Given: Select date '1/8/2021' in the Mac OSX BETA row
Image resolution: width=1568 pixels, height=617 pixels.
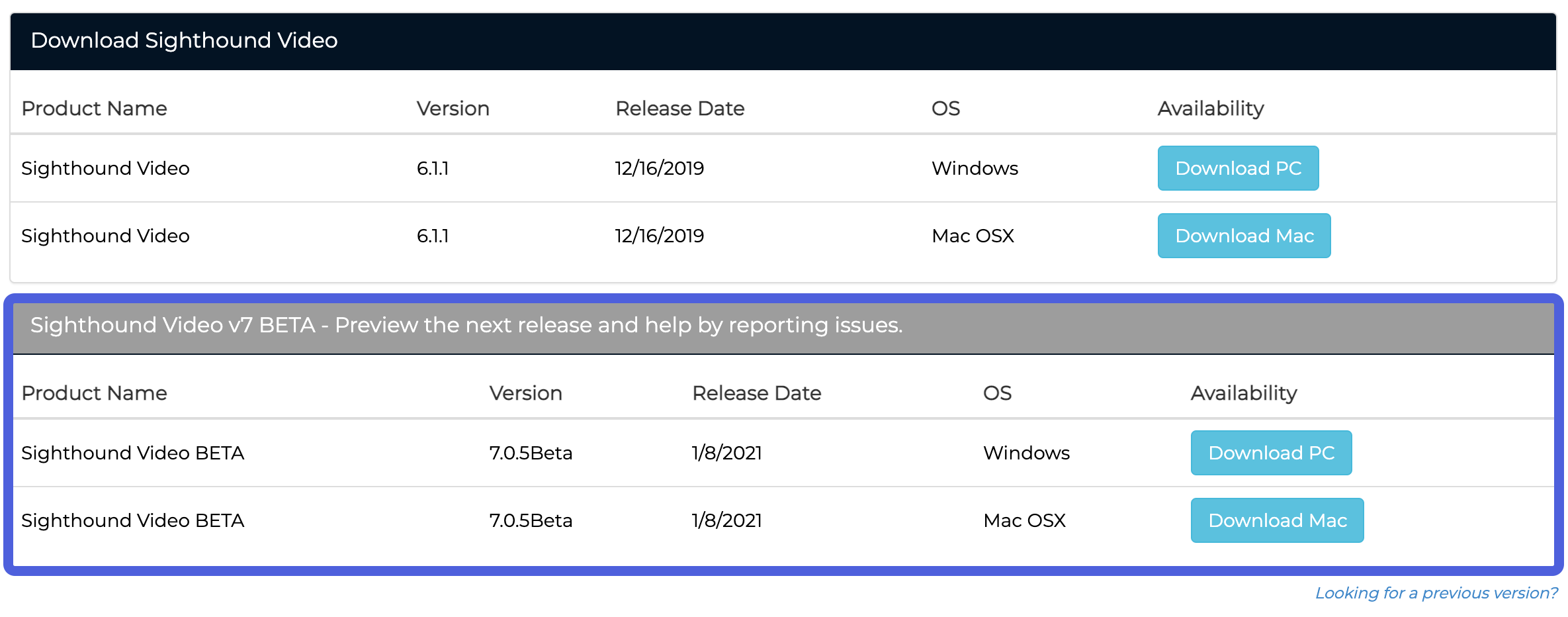Looking at the screenshot, I should [x=727, y=521].
